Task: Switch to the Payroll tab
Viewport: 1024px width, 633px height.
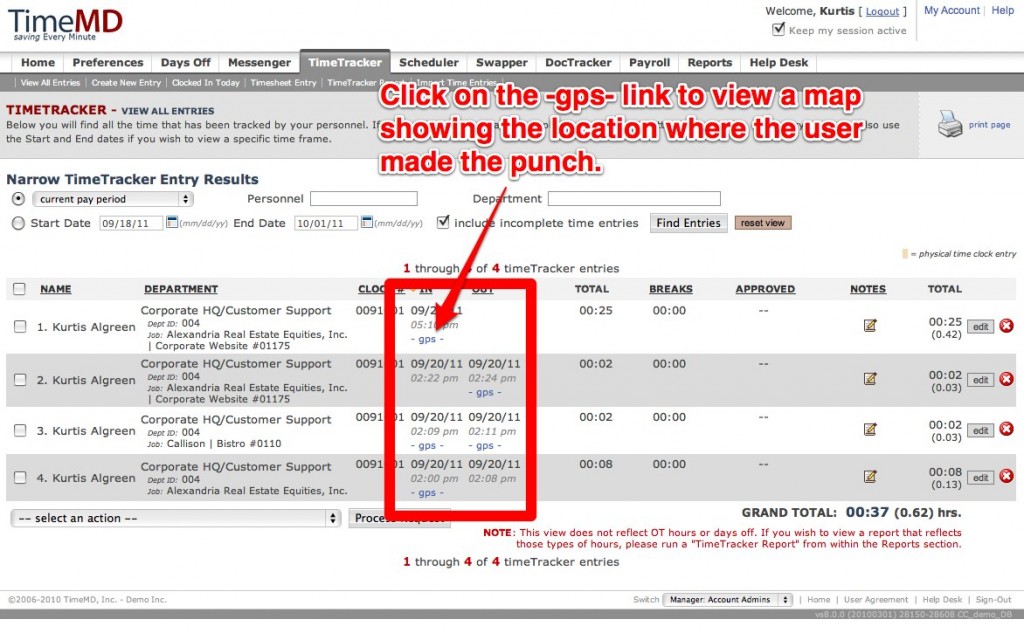Action: 649,63
